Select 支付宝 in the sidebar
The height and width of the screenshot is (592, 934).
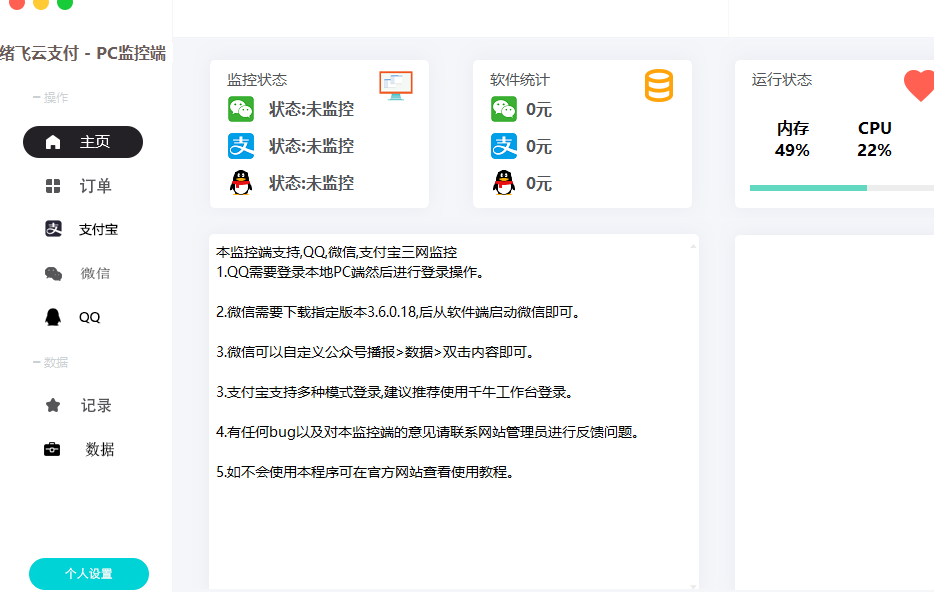click(x=83, y=229)
